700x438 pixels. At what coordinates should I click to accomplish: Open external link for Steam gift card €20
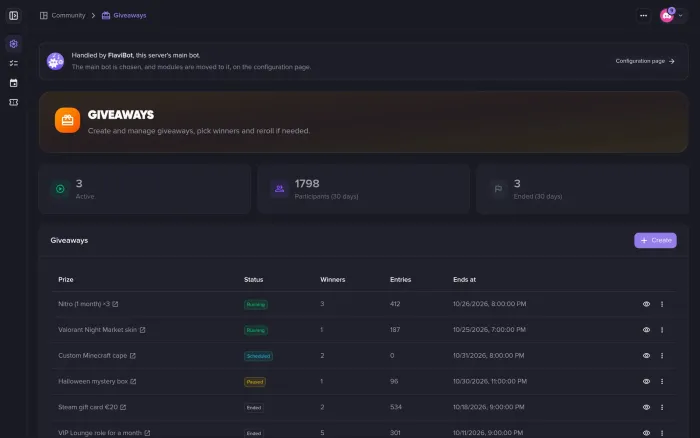(x=123, y=407)
